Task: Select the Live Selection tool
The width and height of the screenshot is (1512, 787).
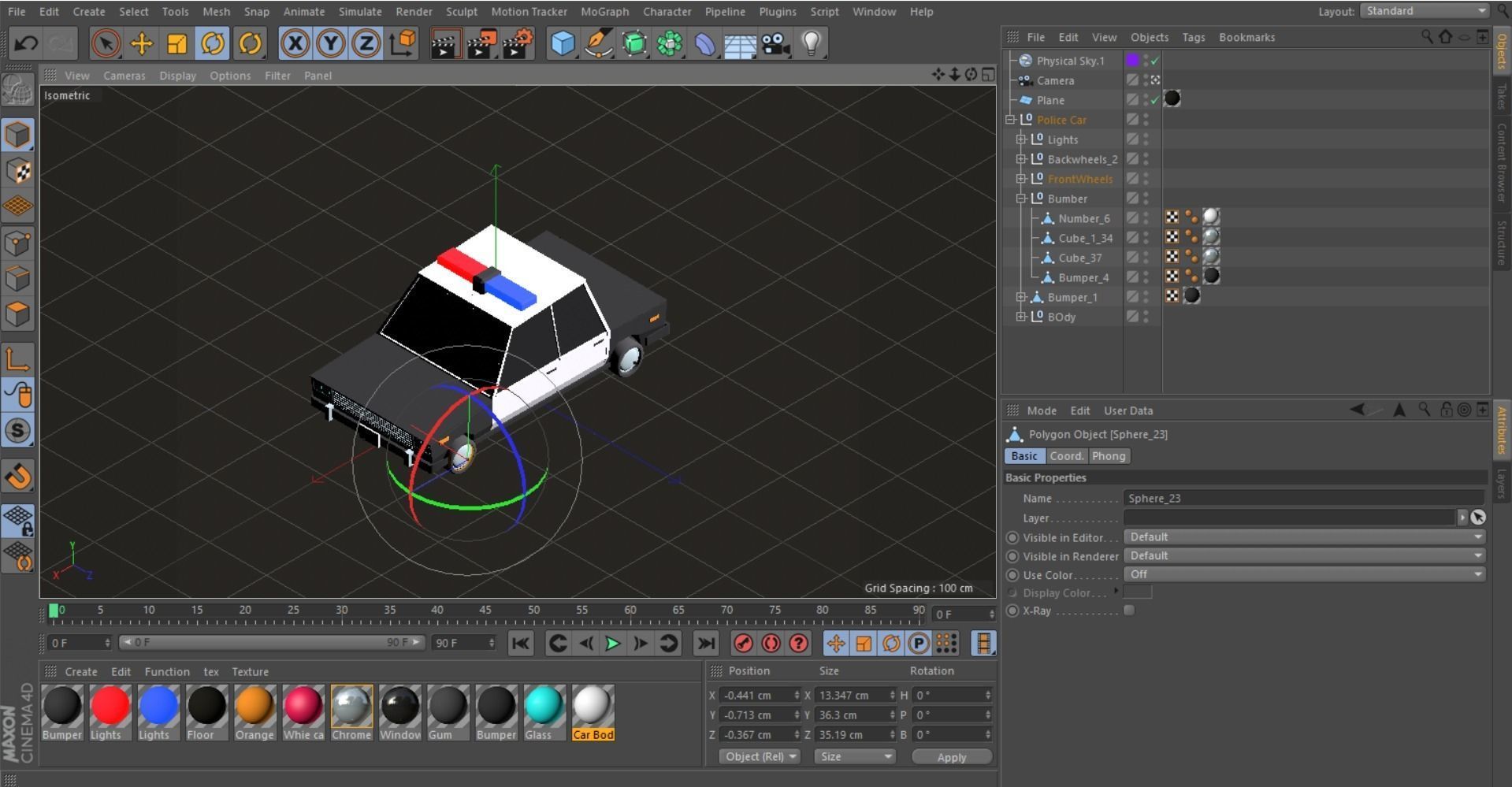Action: click(106, 43)
